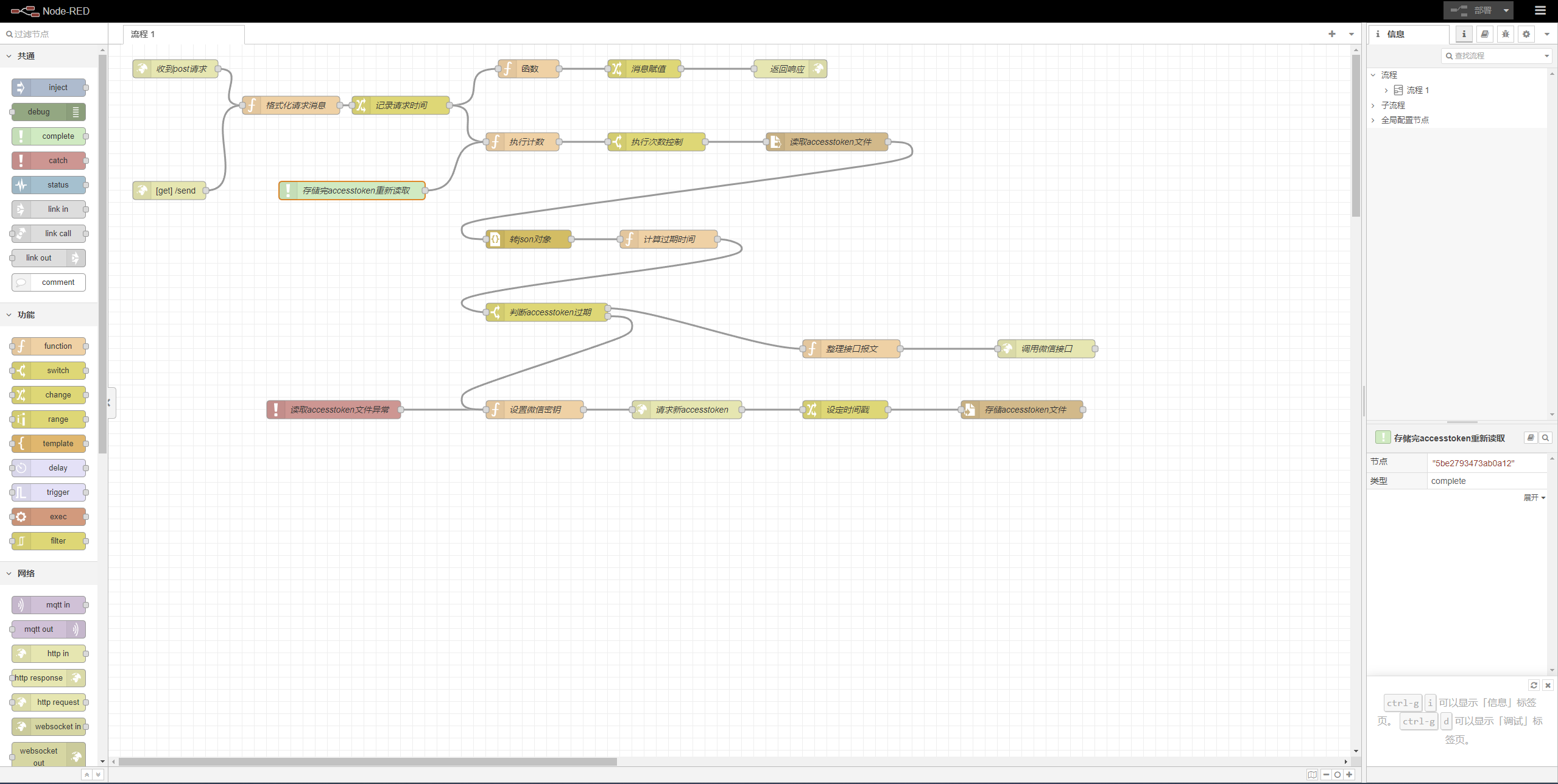Refresh the tip with the cycle icon
This screenshot has height=784, width=1558.
1534,685
